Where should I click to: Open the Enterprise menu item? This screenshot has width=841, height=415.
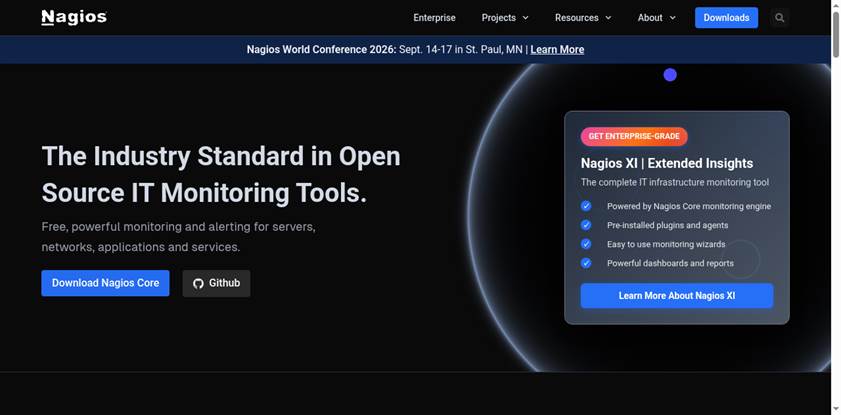point(434,18)
